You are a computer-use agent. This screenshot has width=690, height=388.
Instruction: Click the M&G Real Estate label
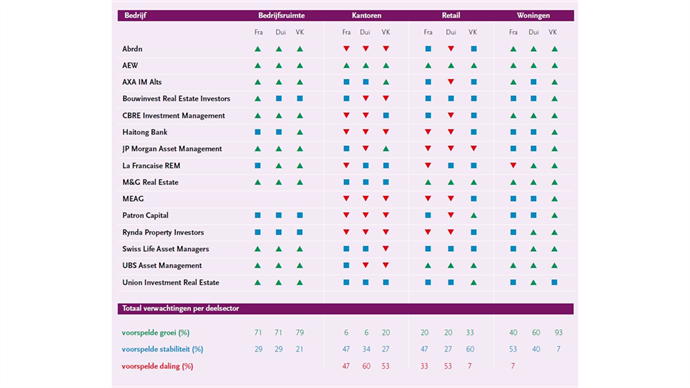click(150, 182)
